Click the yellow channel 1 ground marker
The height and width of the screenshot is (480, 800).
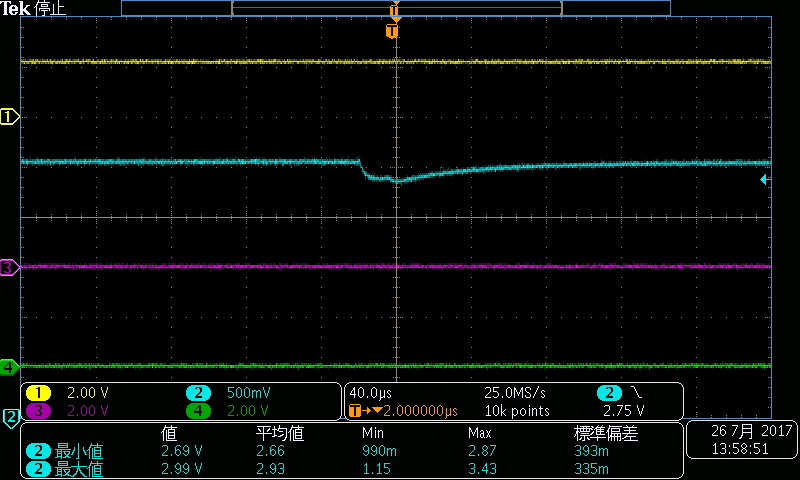9,117
